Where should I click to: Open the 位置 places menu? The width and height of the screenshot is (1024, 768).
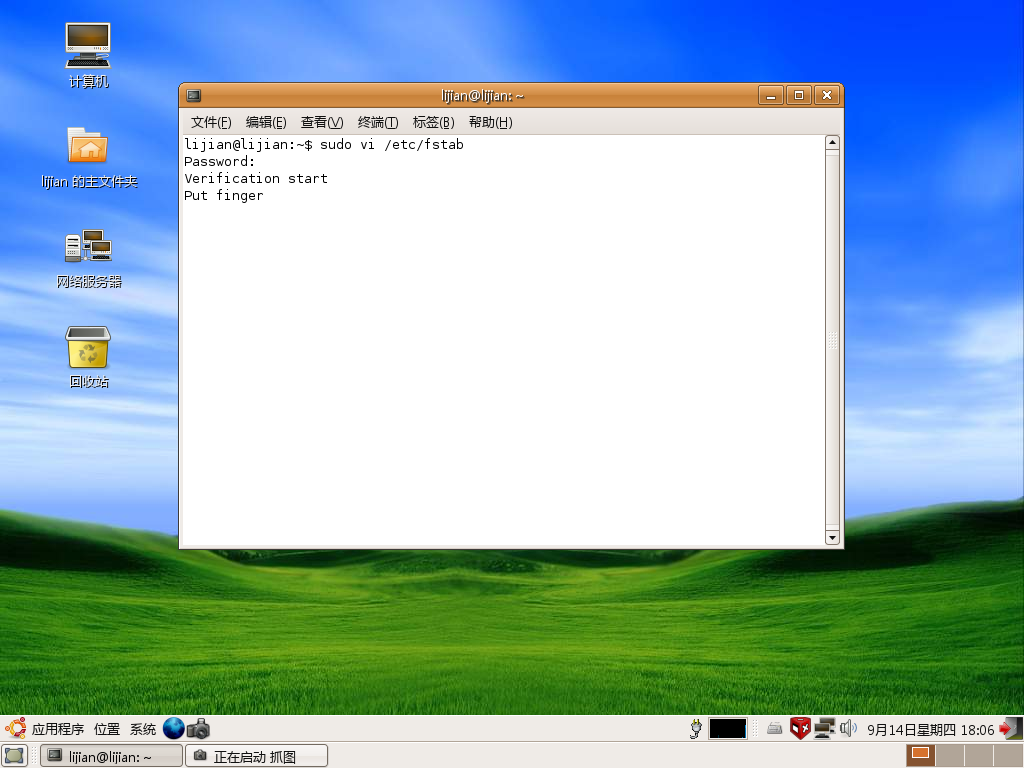pos(106,729)
